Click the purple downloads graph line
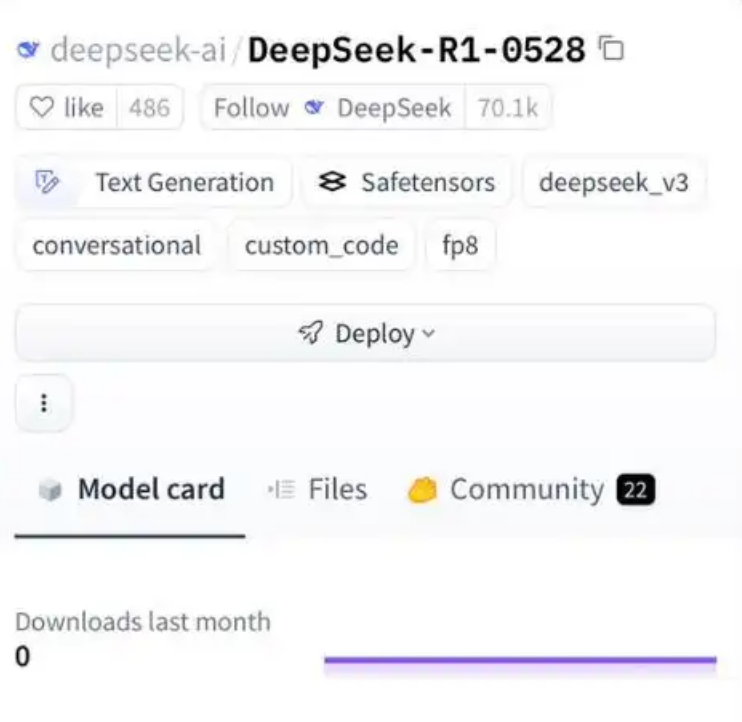 click(x=520, y=660)
